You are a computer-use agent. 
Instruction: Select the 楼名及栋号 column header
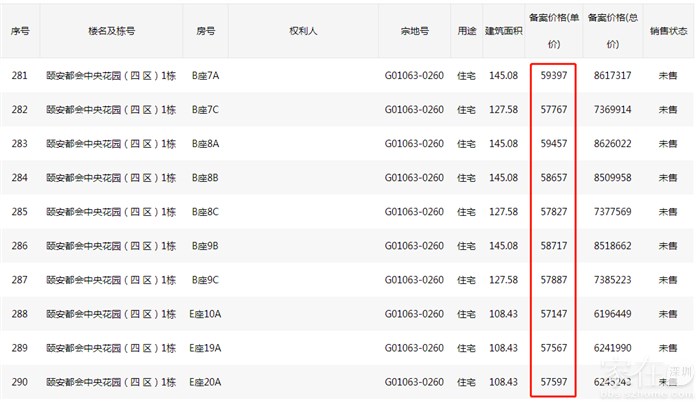(110, 31)
